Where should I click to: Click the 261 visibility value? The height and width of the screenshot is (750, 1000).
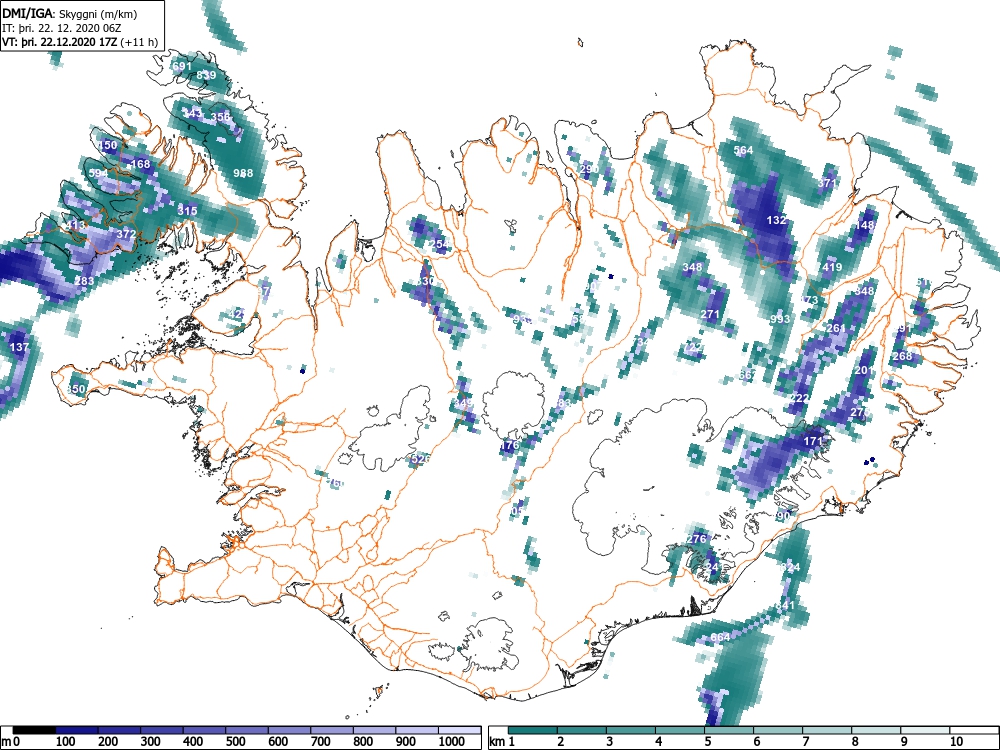pos(835,328)
